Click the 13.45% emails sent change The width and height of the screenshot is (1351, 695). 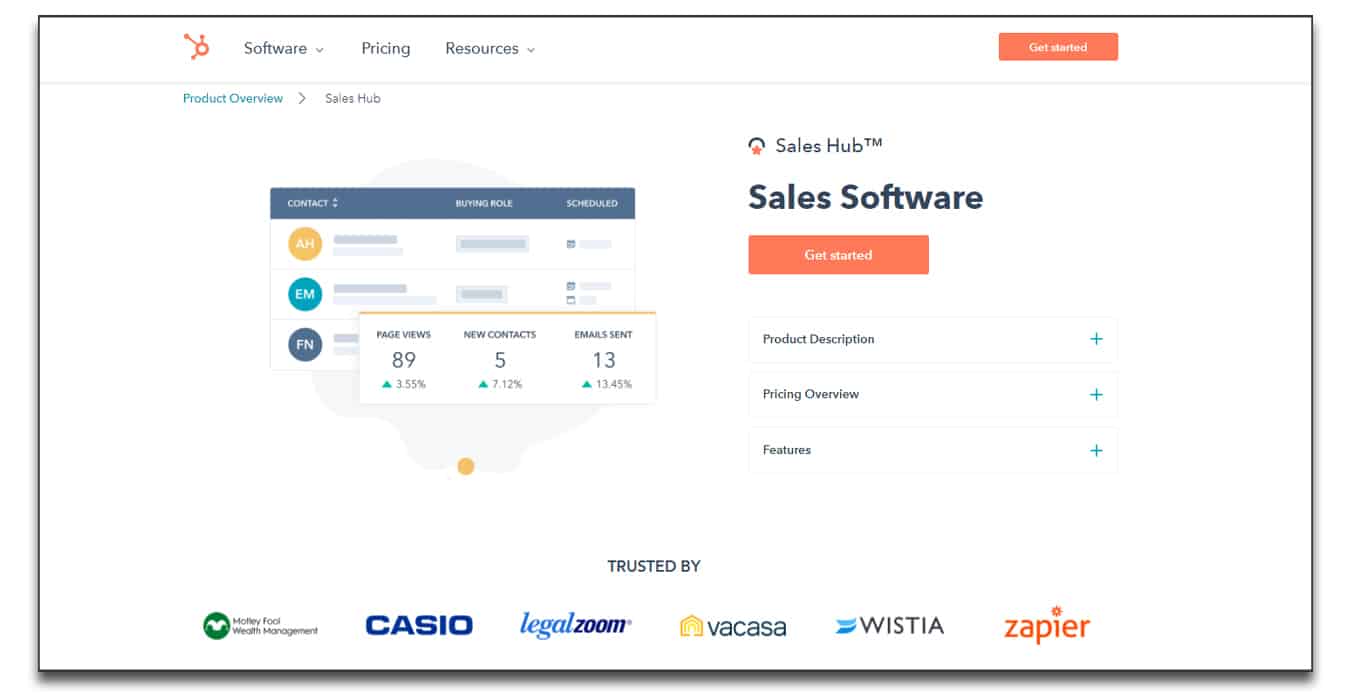pyautogui.click(x=606, y=384)
